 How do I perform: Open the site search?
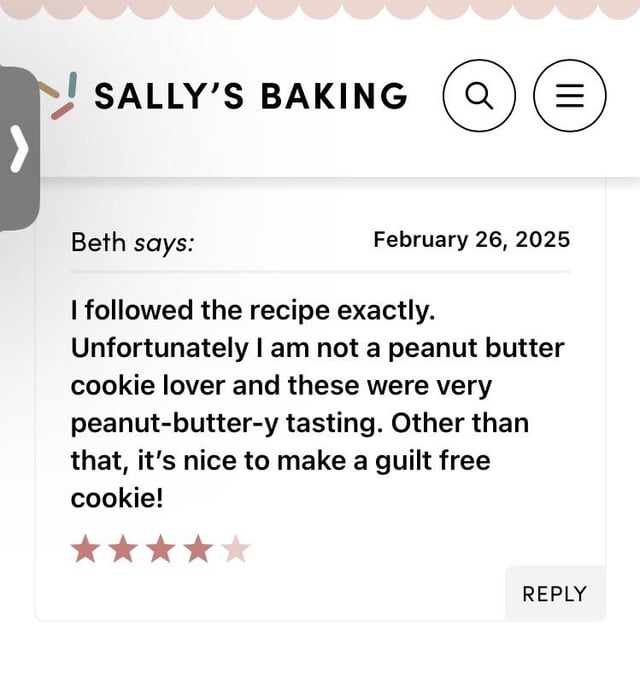pyautogui.click(x=479, y=96)
